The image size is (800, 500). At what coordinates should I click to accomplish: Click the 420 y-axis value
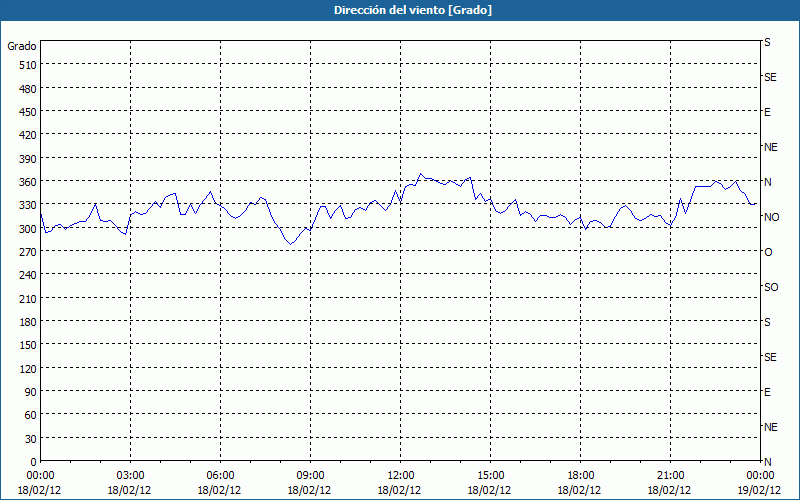pos(28,135)
